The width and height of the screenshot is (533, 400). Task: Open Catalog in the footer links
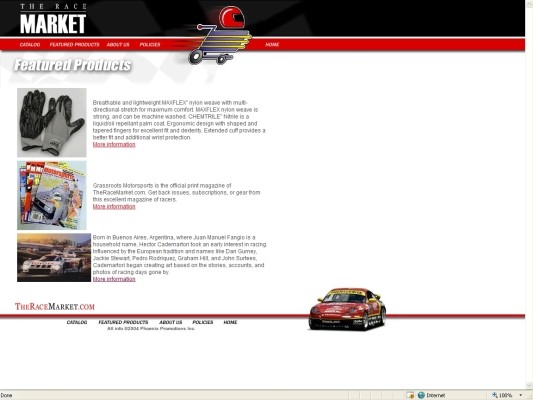77,322
